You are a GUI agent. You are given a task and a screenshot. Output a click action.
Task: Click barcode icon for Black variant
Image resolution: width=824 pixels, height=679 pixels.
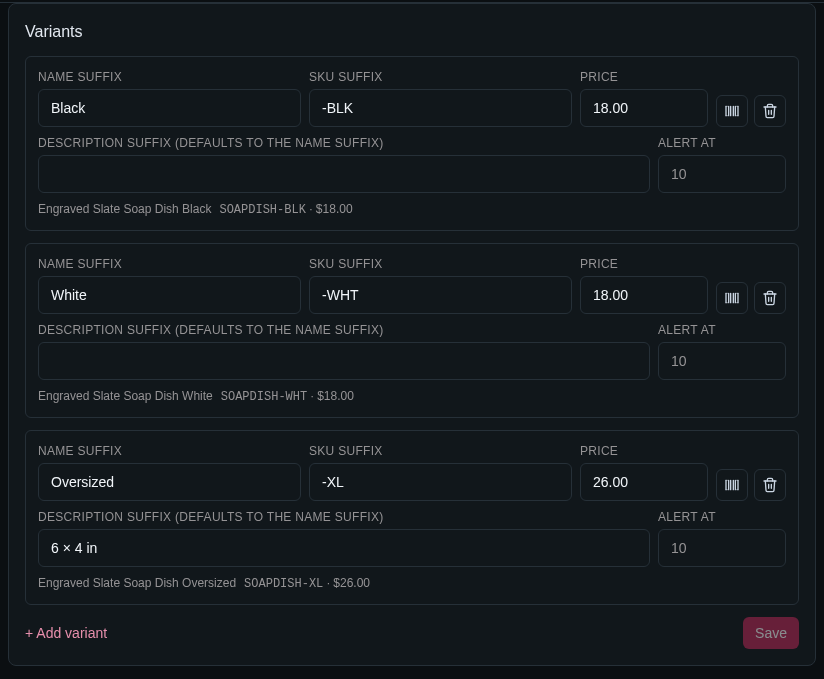tap(732, 111)
